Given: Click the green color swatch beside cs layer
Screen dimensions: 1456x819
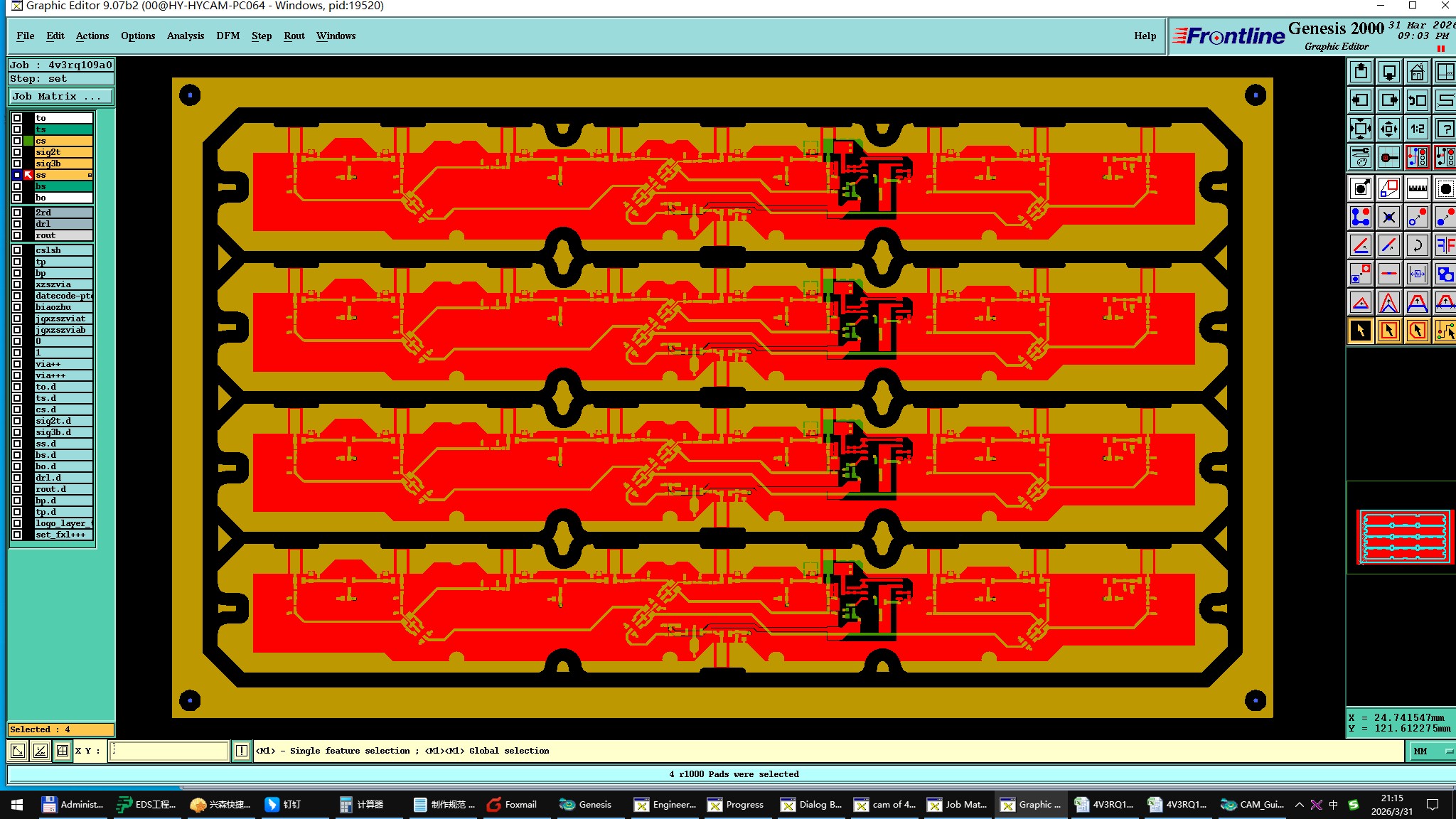Looking at the screenshot, I should point(28,141).
